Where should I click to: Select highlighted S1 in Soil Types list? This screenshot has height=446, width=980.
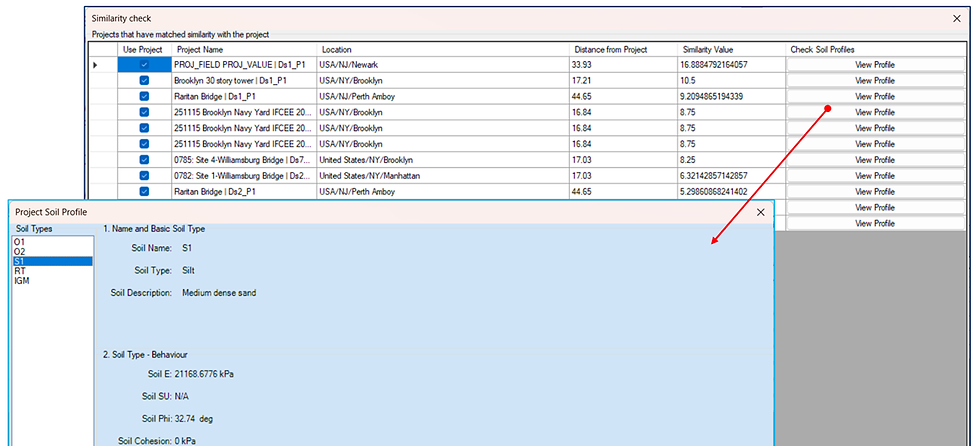(52, 261)
